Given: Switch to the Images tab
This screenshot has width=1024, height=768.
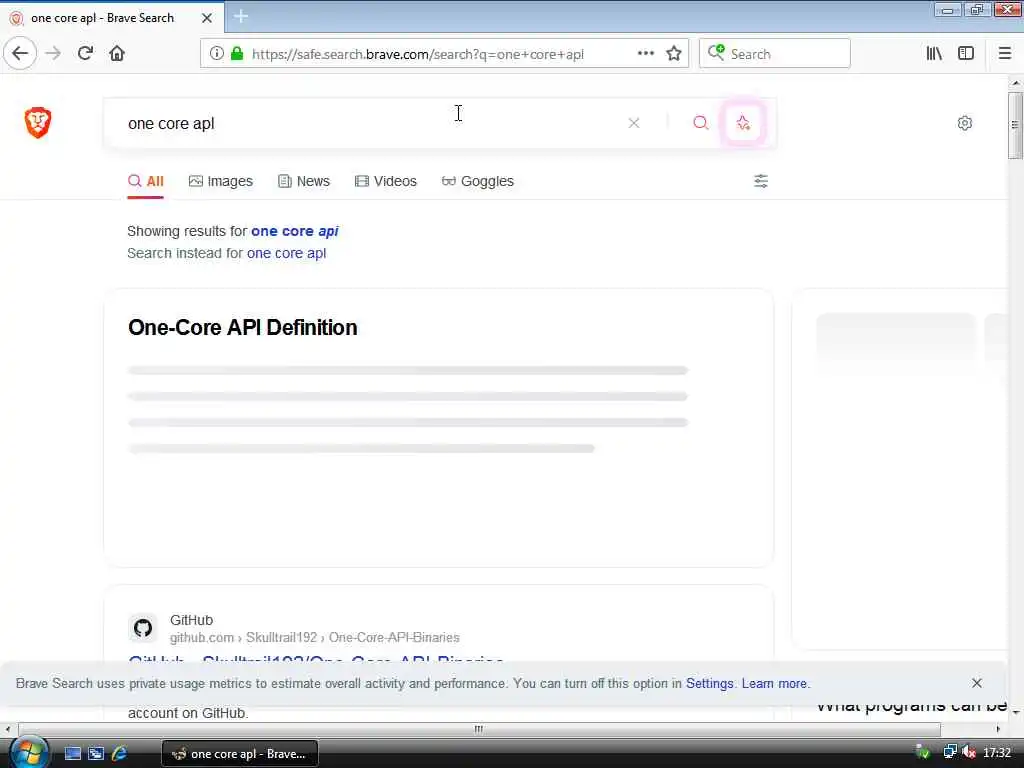Looking at the screenshot, I should click(x=221, y=182).
